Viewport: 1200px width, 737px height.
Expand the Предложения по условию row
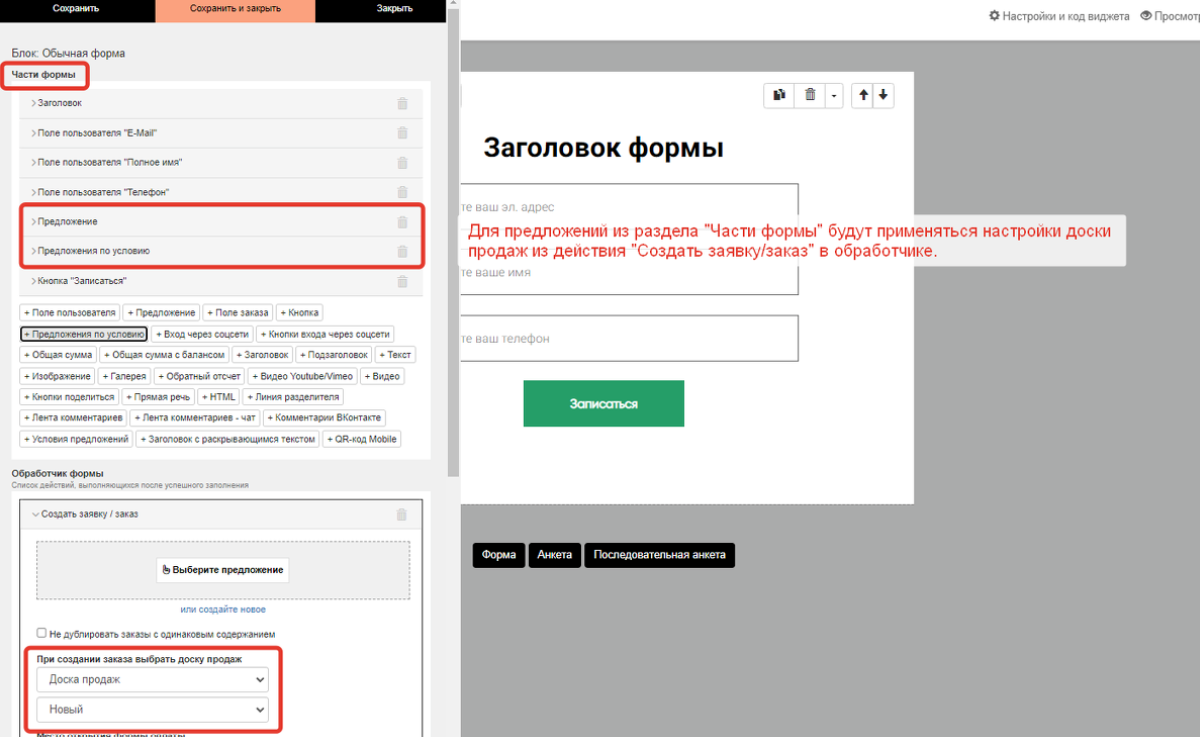[x=221, y=251]
